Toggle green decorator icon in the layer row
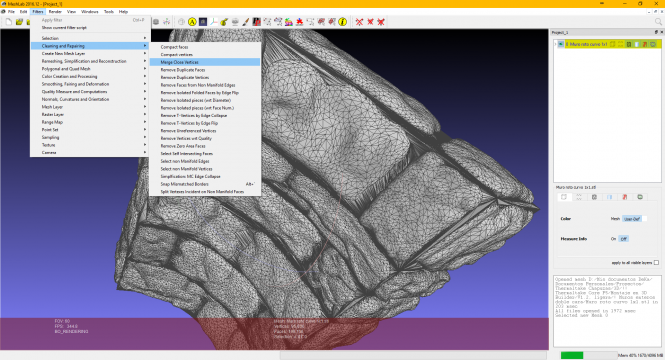The image size is (665, 360). [x=653, y=44]
